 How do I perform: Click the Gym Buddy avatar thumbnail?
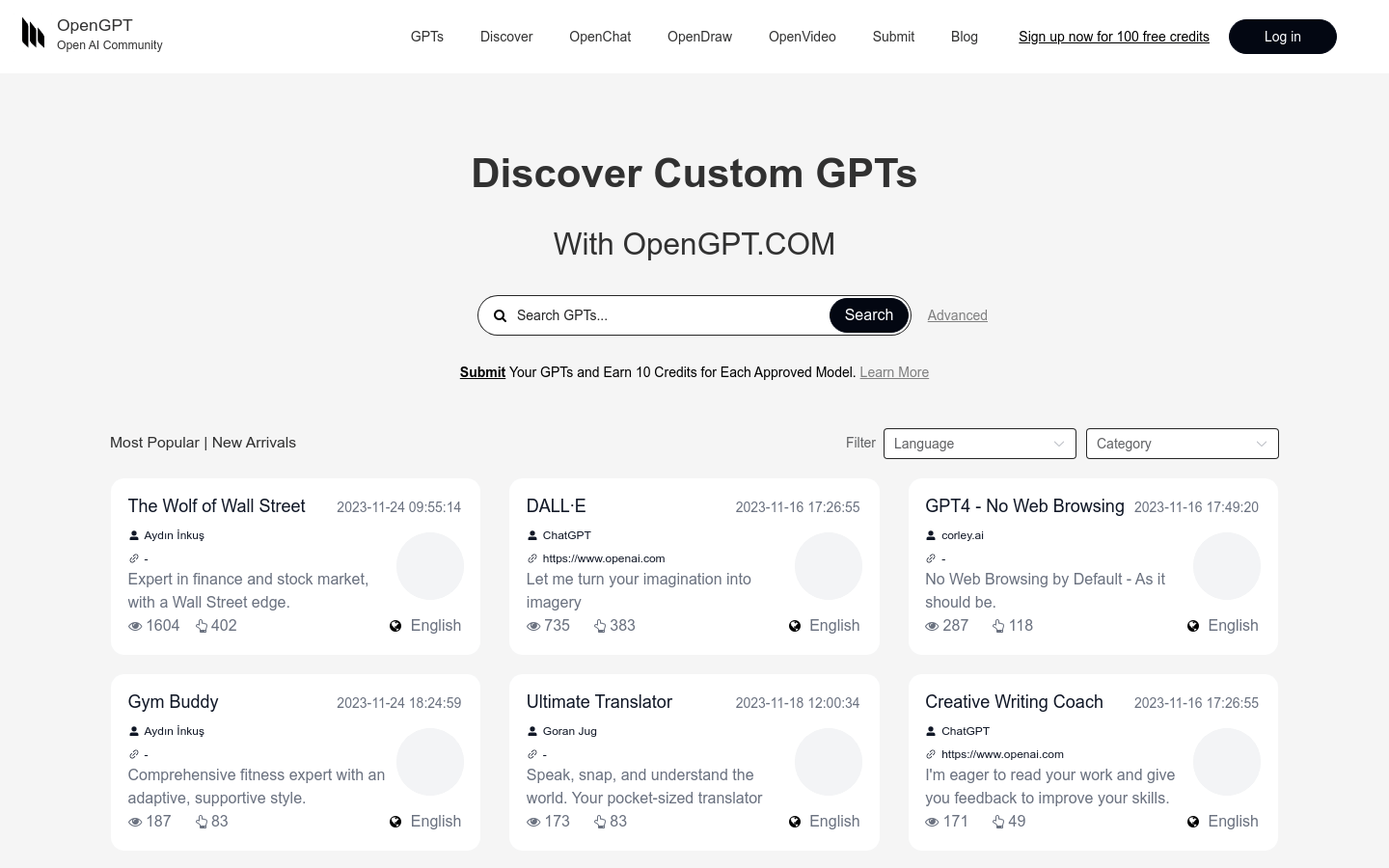[x=430, y=762]
